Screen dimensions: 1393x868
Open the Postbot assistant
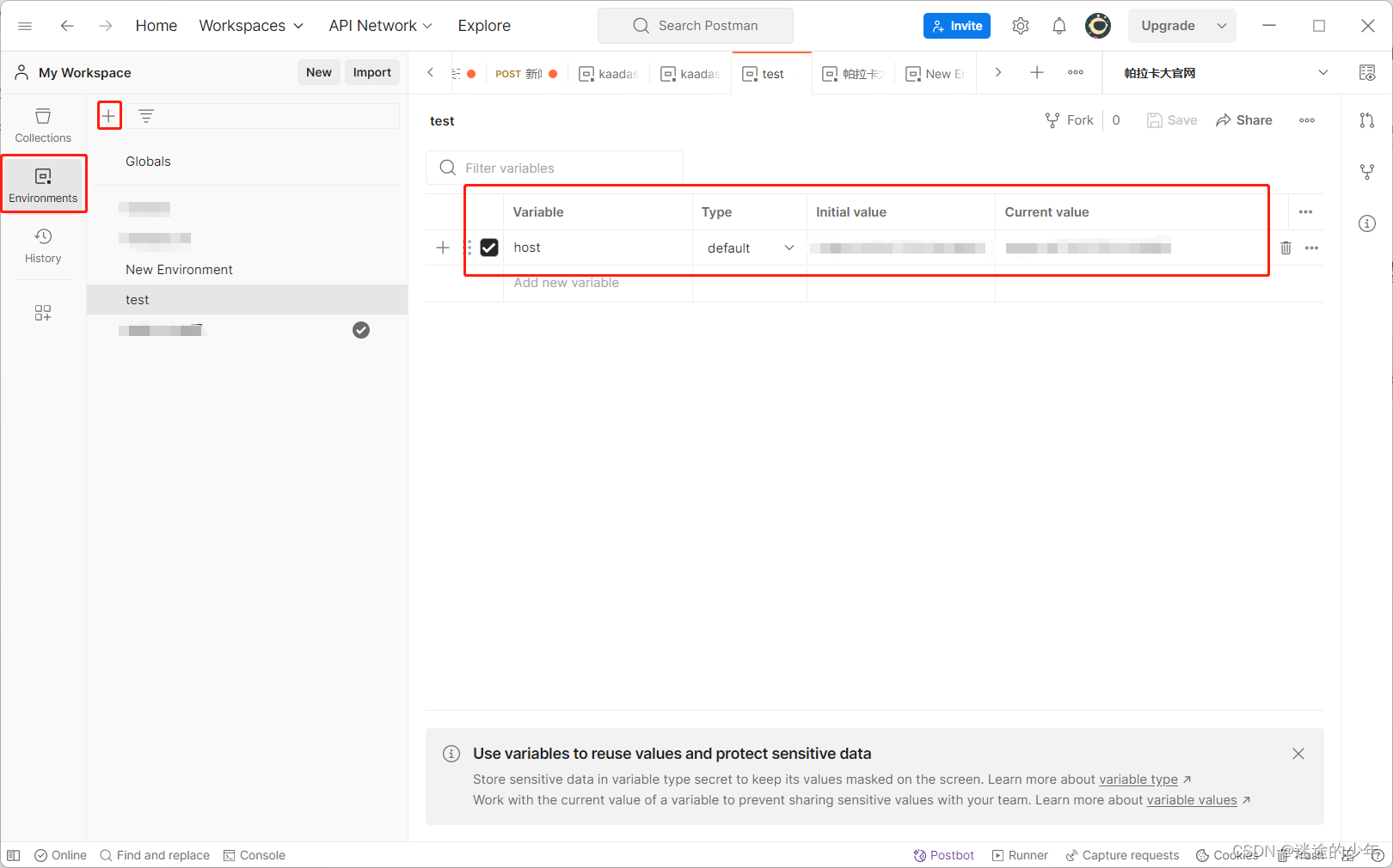pyautogui.click(x=943, y=855)
